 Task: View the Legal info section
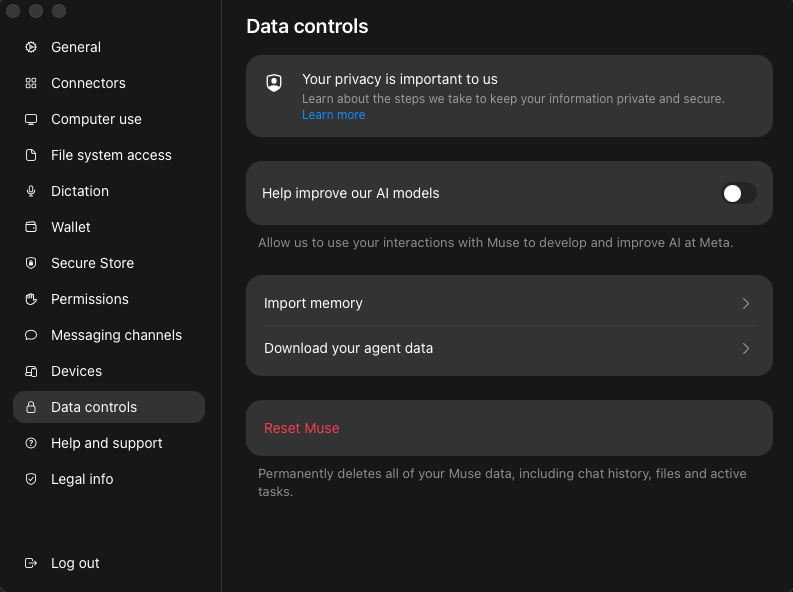tap(109, 479)
